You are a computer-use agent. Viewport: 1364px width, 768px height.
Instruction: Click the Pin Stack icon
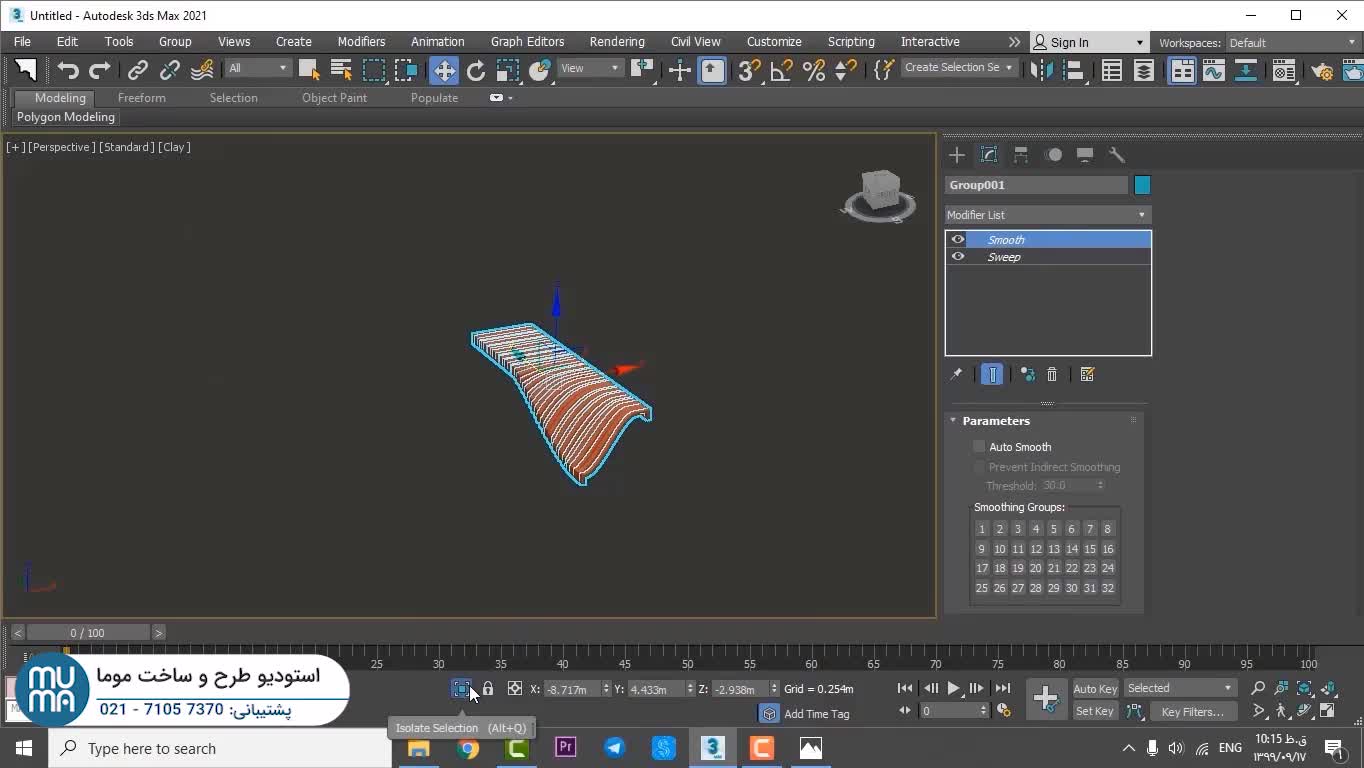(x=956, y=374)
